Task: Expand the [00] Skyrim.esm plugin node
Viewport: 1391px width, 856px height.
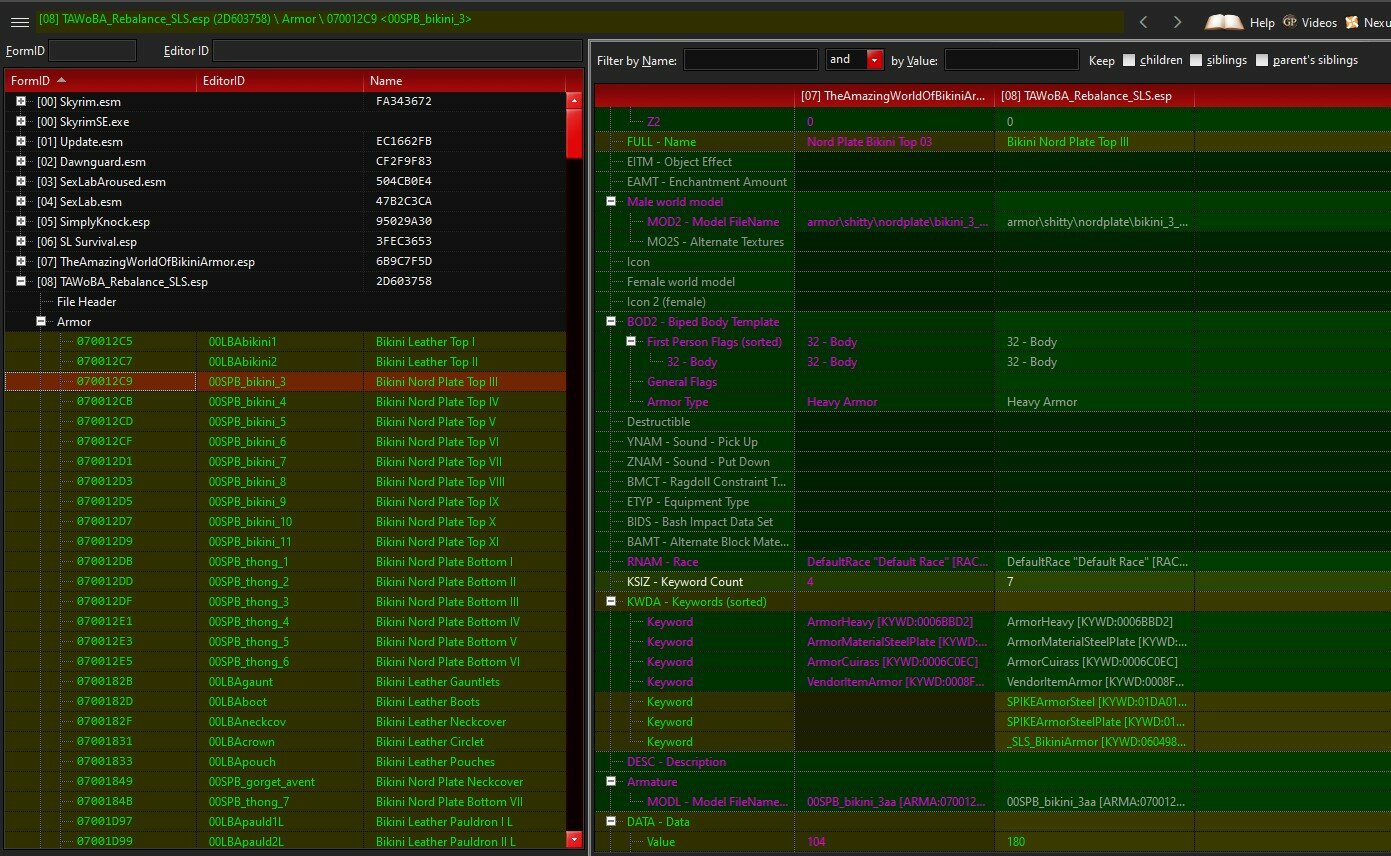Action: 21,101
